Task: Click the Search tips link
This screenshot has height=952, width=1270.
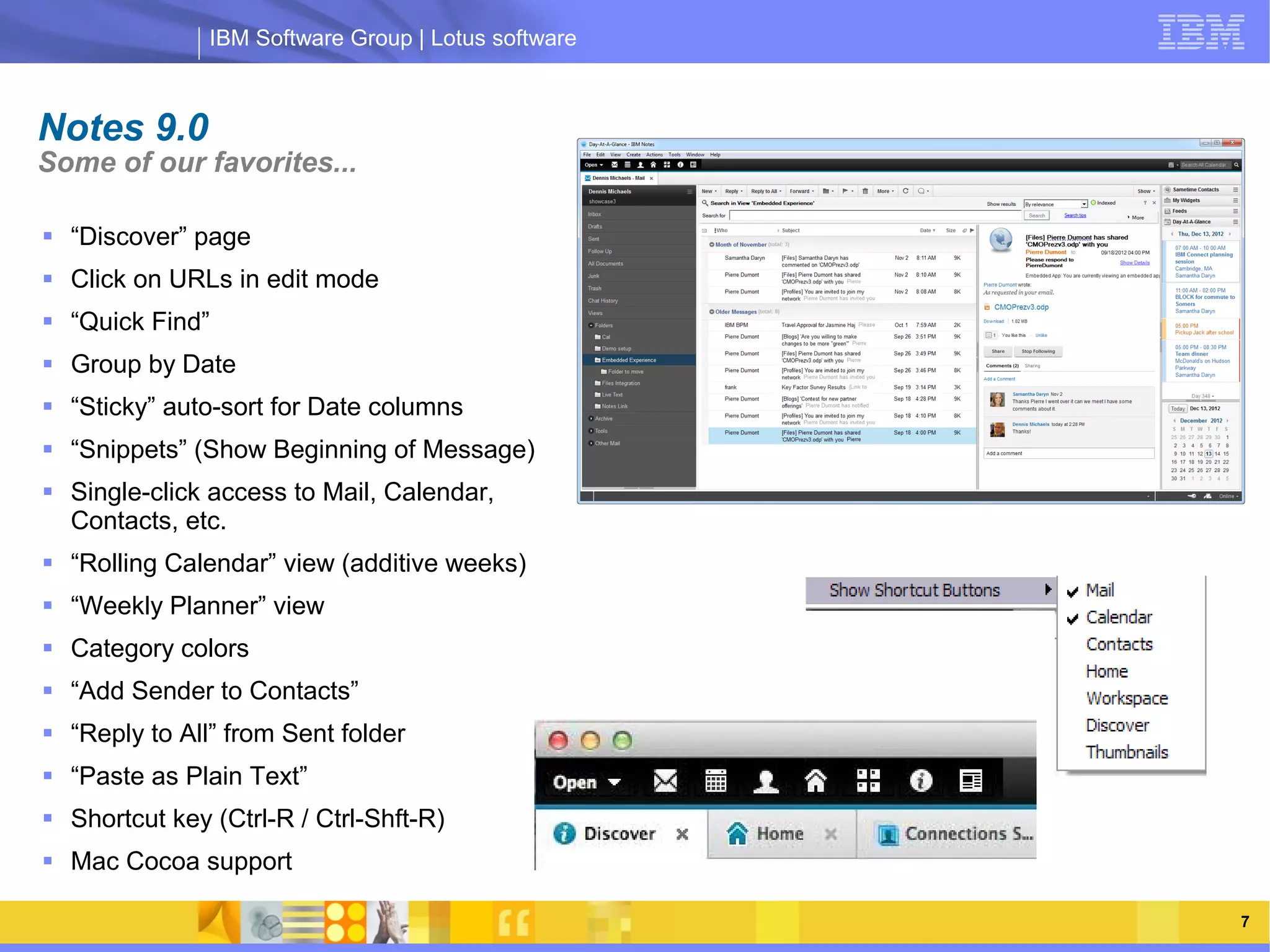Action: pos(1075,216)
